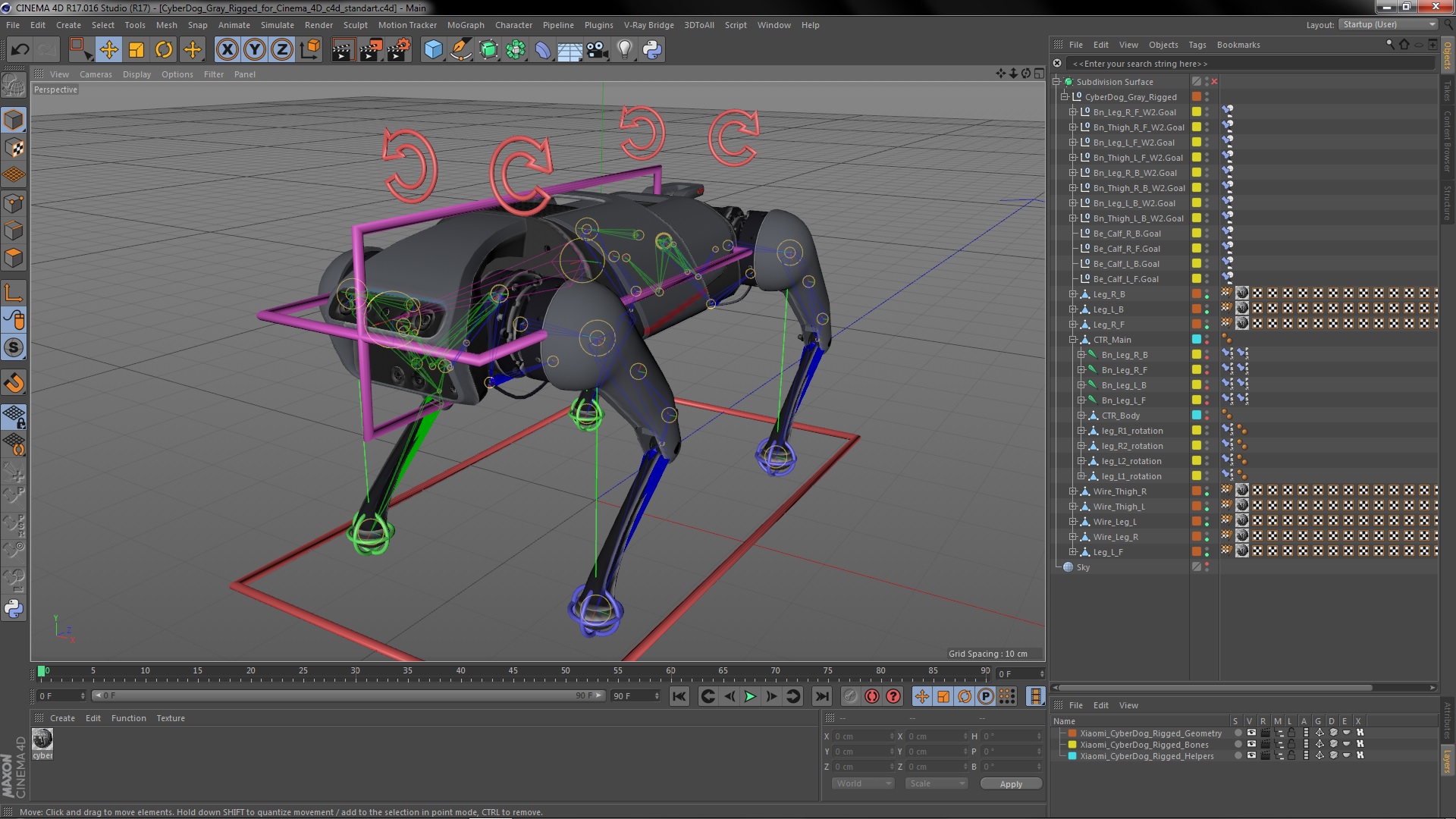Click the Floor environment icon
Image resolution: width=1456 pixels, height=819 pixels.
tap(570, 50)
